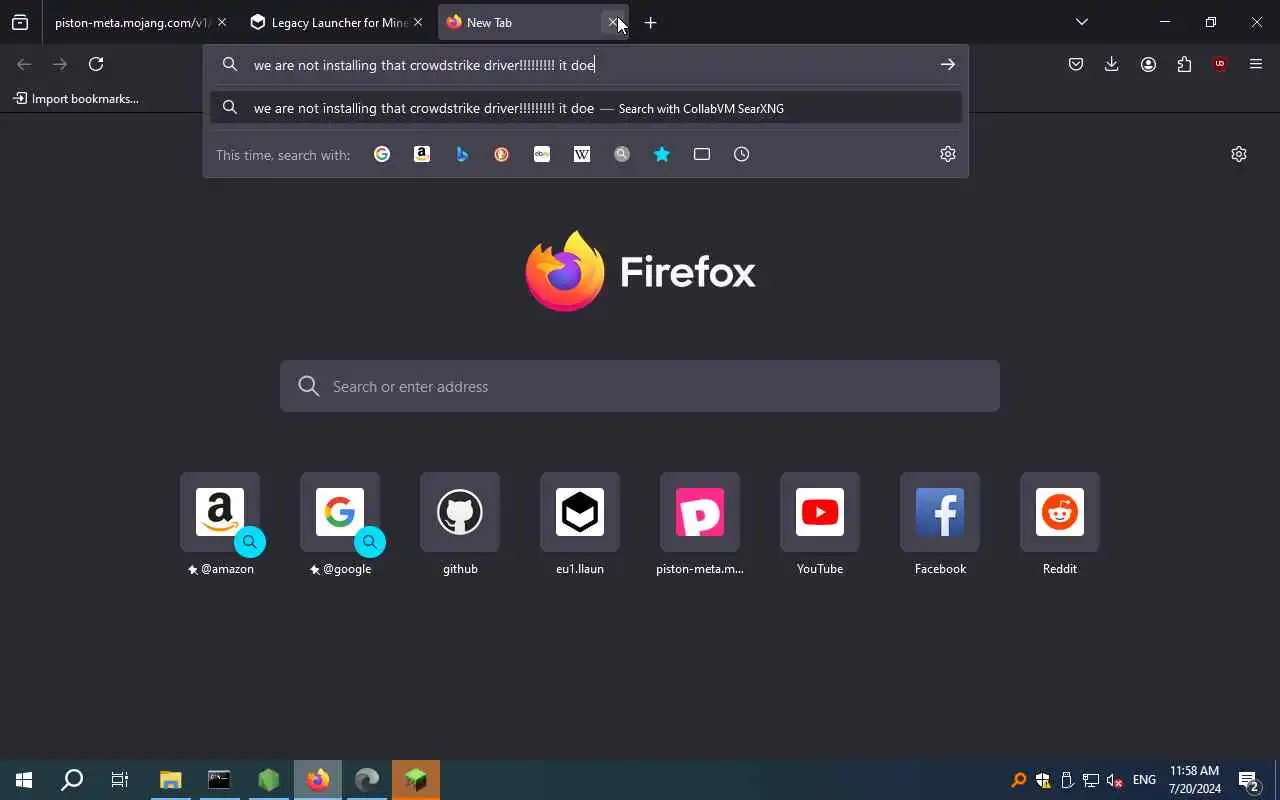The width and height of the screenshot is (1280, 800).
Task: List all tabs with dropdown chevron
Action: [x=1082, y=22]
